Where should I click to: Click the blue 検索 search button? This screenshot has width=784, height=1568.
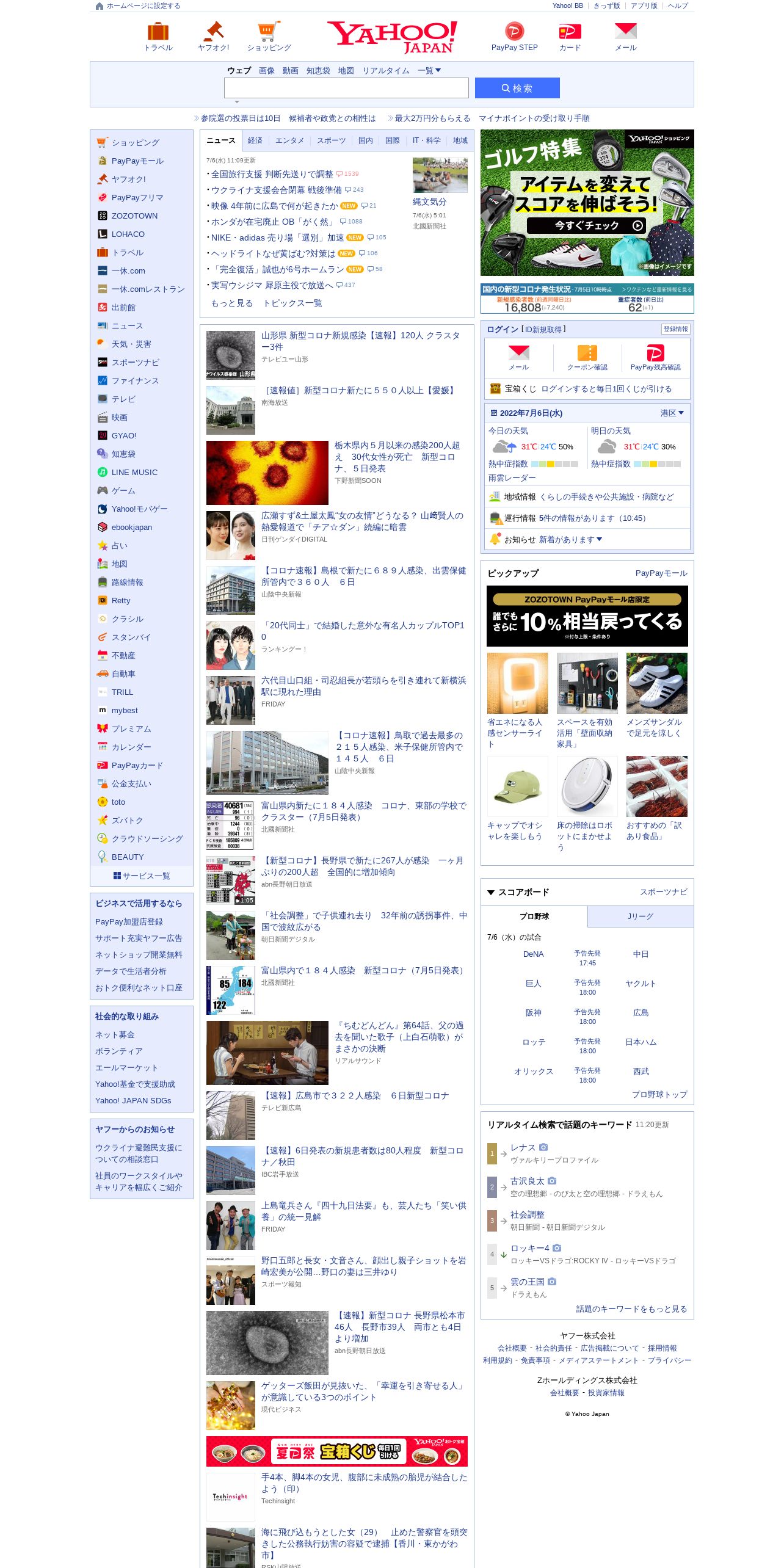517,88
